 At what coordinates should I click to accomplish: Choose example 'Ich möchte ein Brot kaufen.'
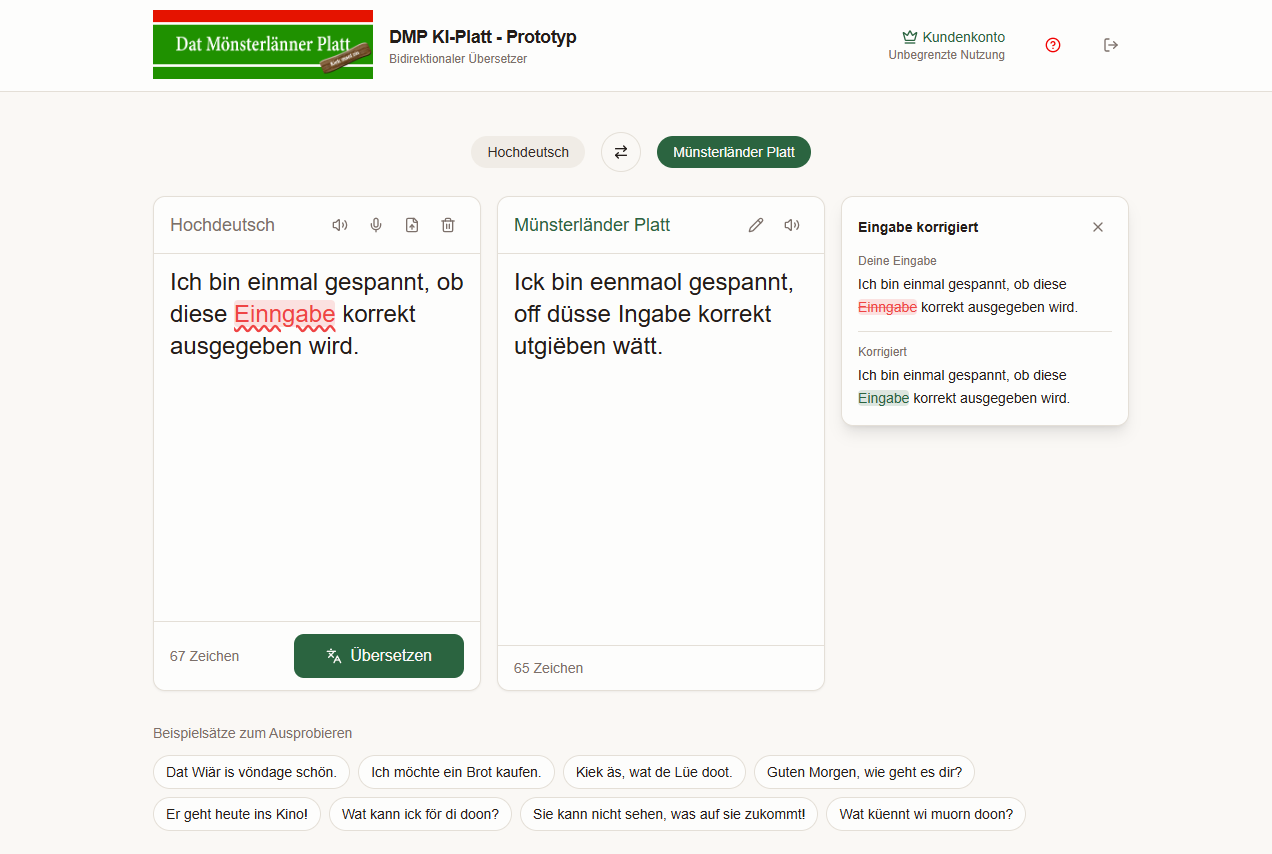click(456, 772)
